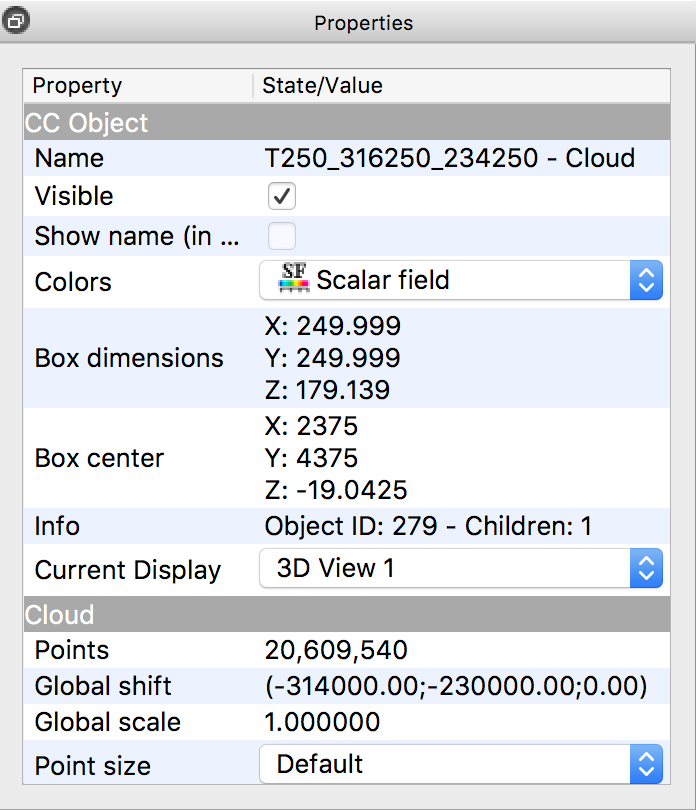Click the cloud name value T250_316250_234250

449,158
